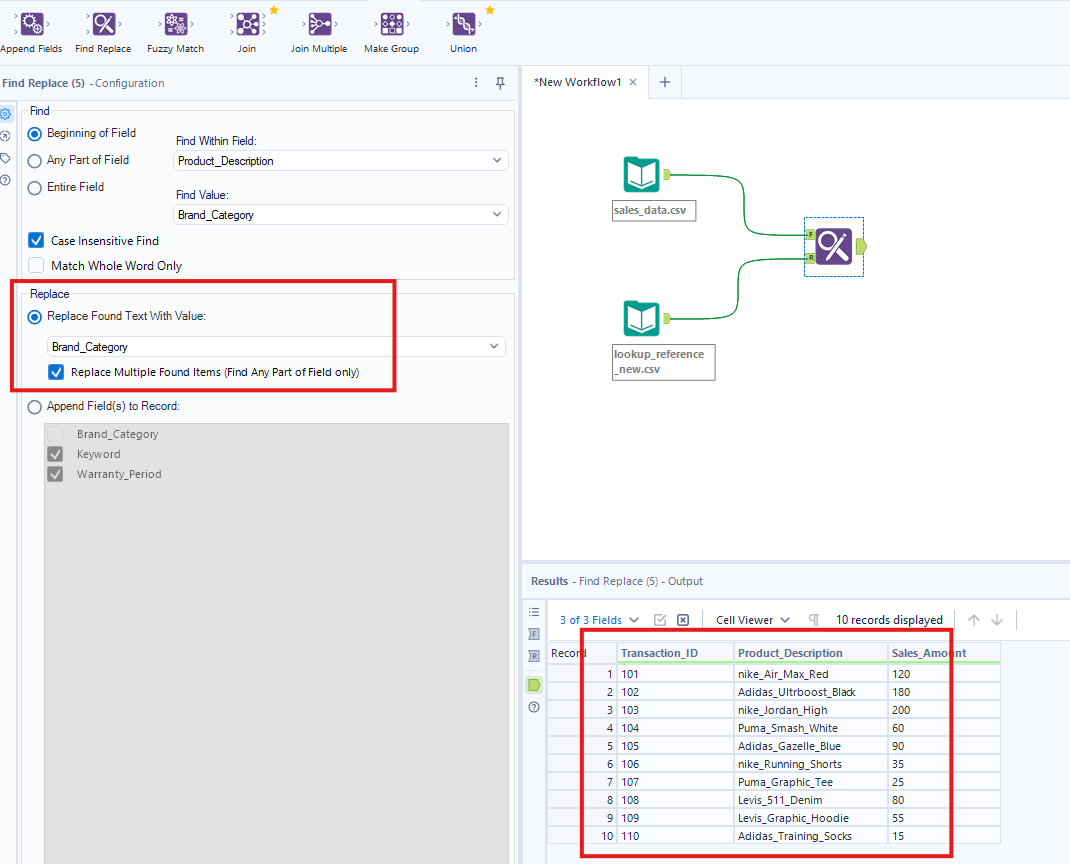Switch to the New Workflow1 tab
Screen dimensions: 1070x864
click(578, 82)
